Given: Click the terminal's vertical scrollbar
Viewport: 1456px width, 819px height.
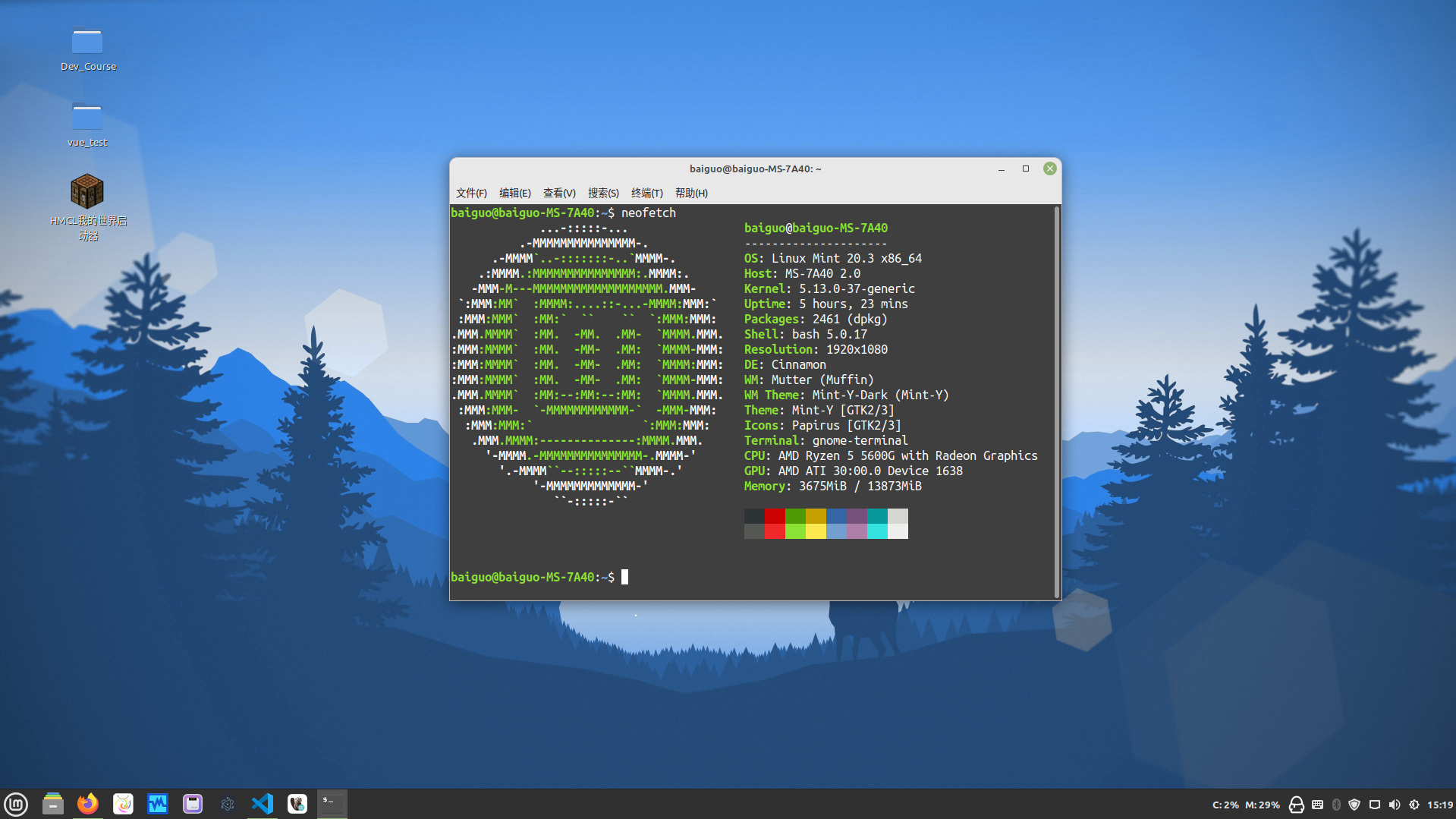Looking at the screenshot, I should coord(1056,401).
